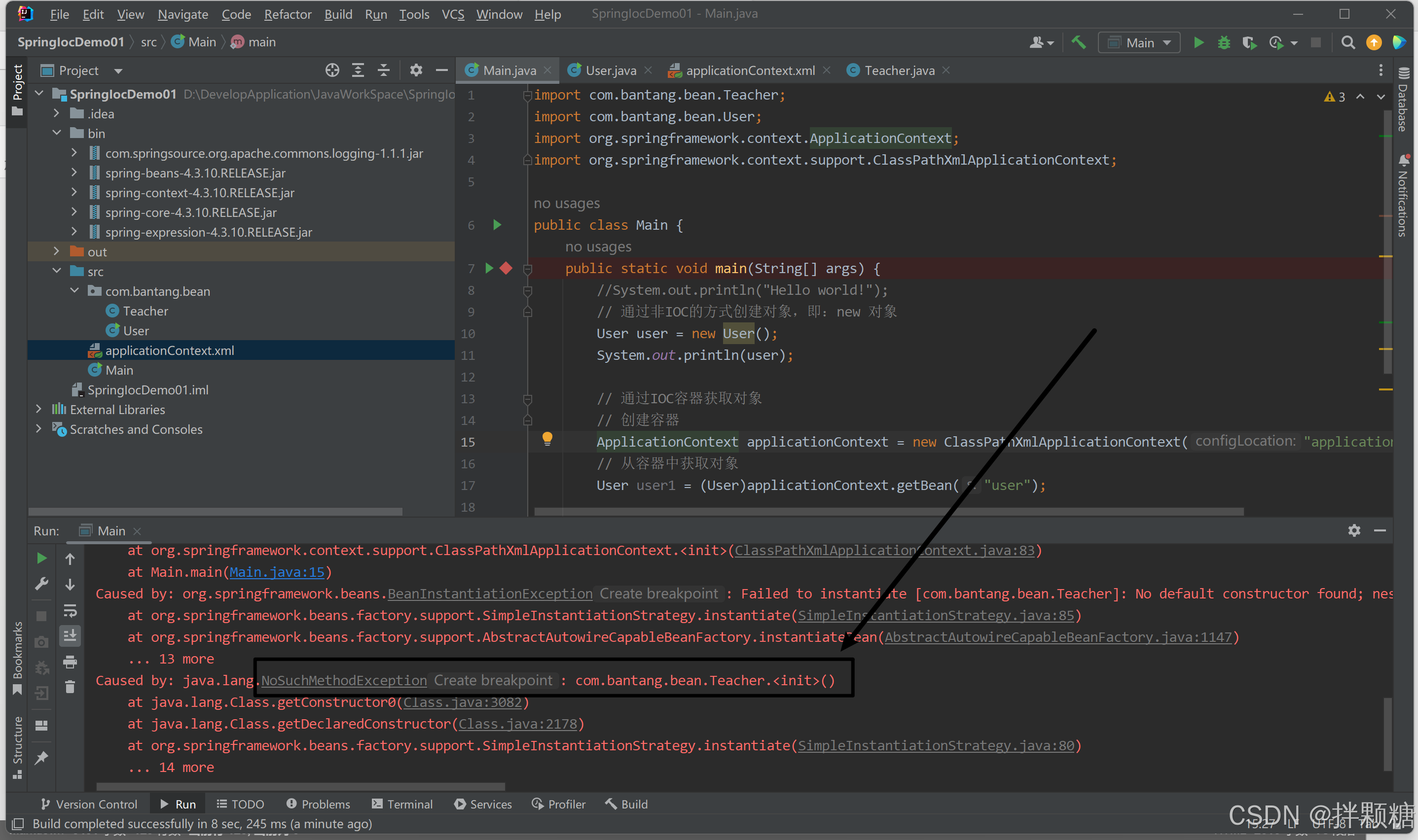The height and width of the screenshot is (840, 1418).
Task: Open the Refactor menu
Action: [x=287, y=14]
